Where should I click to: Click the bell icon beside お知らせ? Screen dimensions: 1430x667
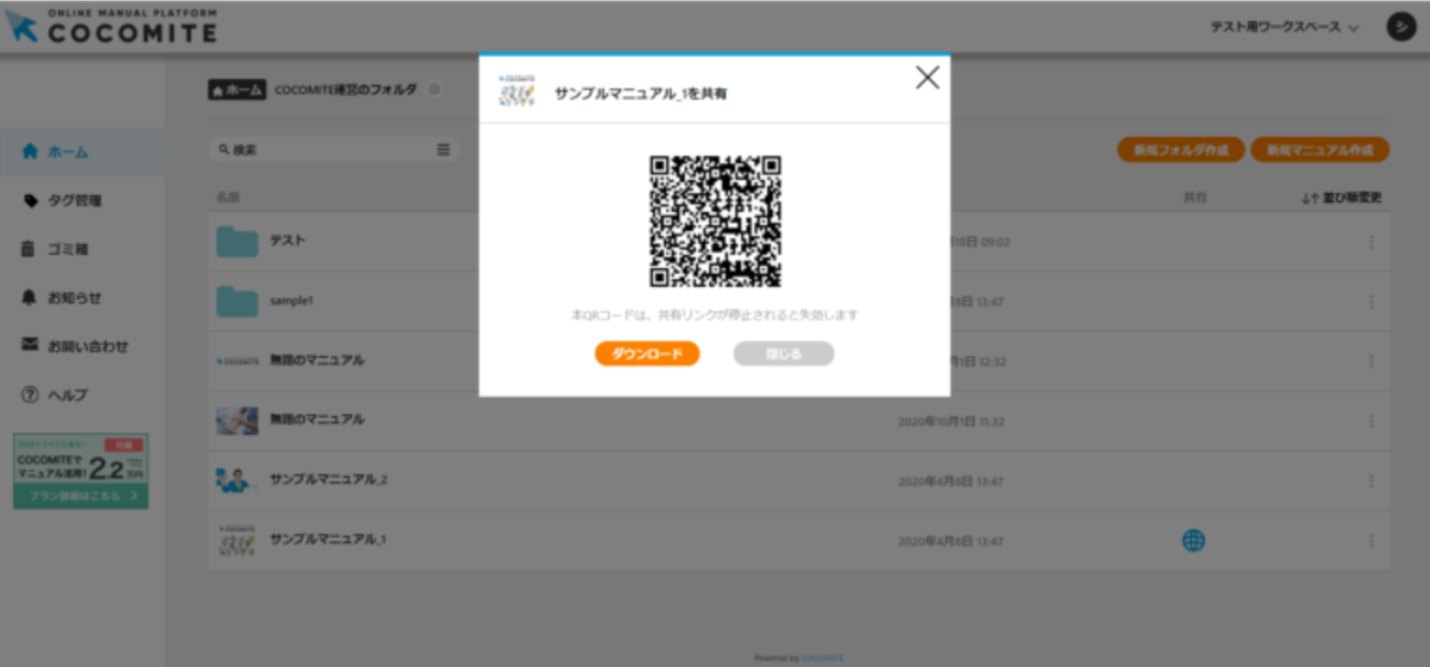[29, 298]
